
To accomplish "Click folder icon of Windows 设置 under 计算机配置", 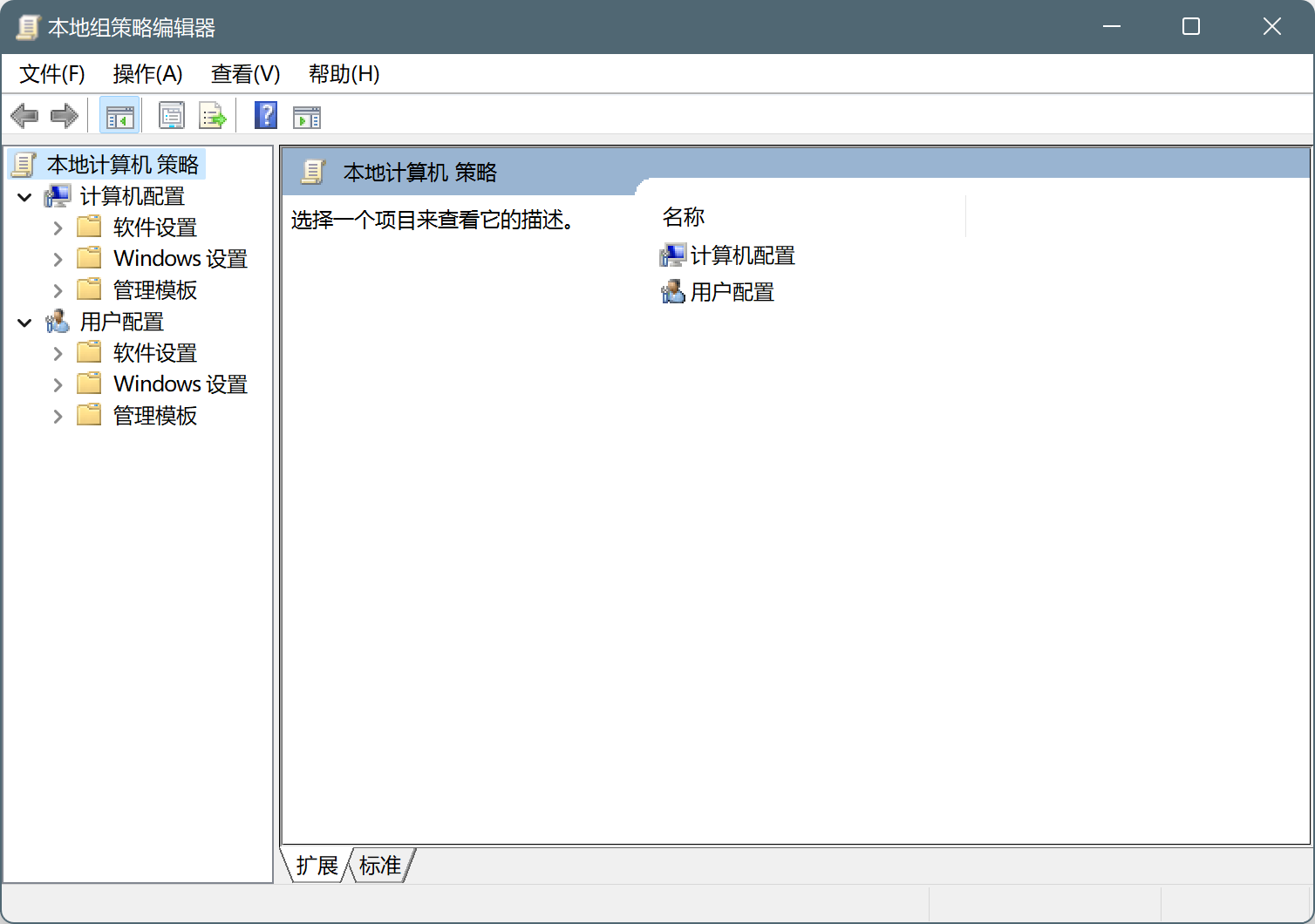I will click(x=89, y=258).
